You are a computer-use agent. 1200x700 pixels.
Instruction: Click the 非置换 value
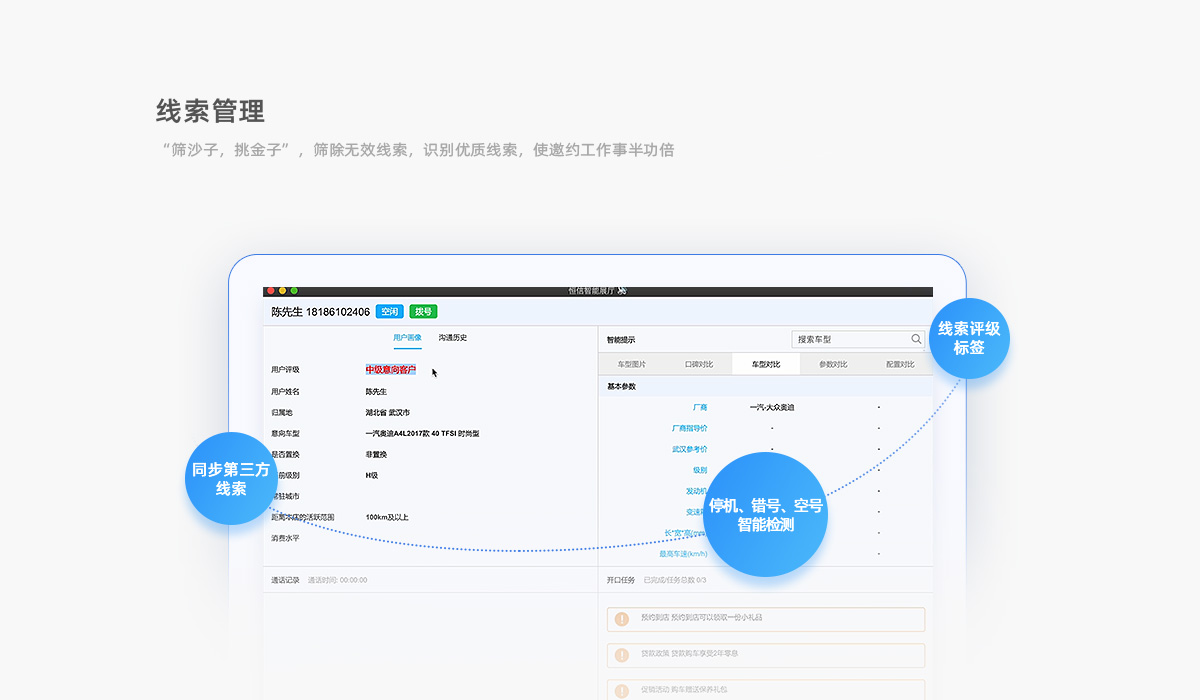[377, 454]
